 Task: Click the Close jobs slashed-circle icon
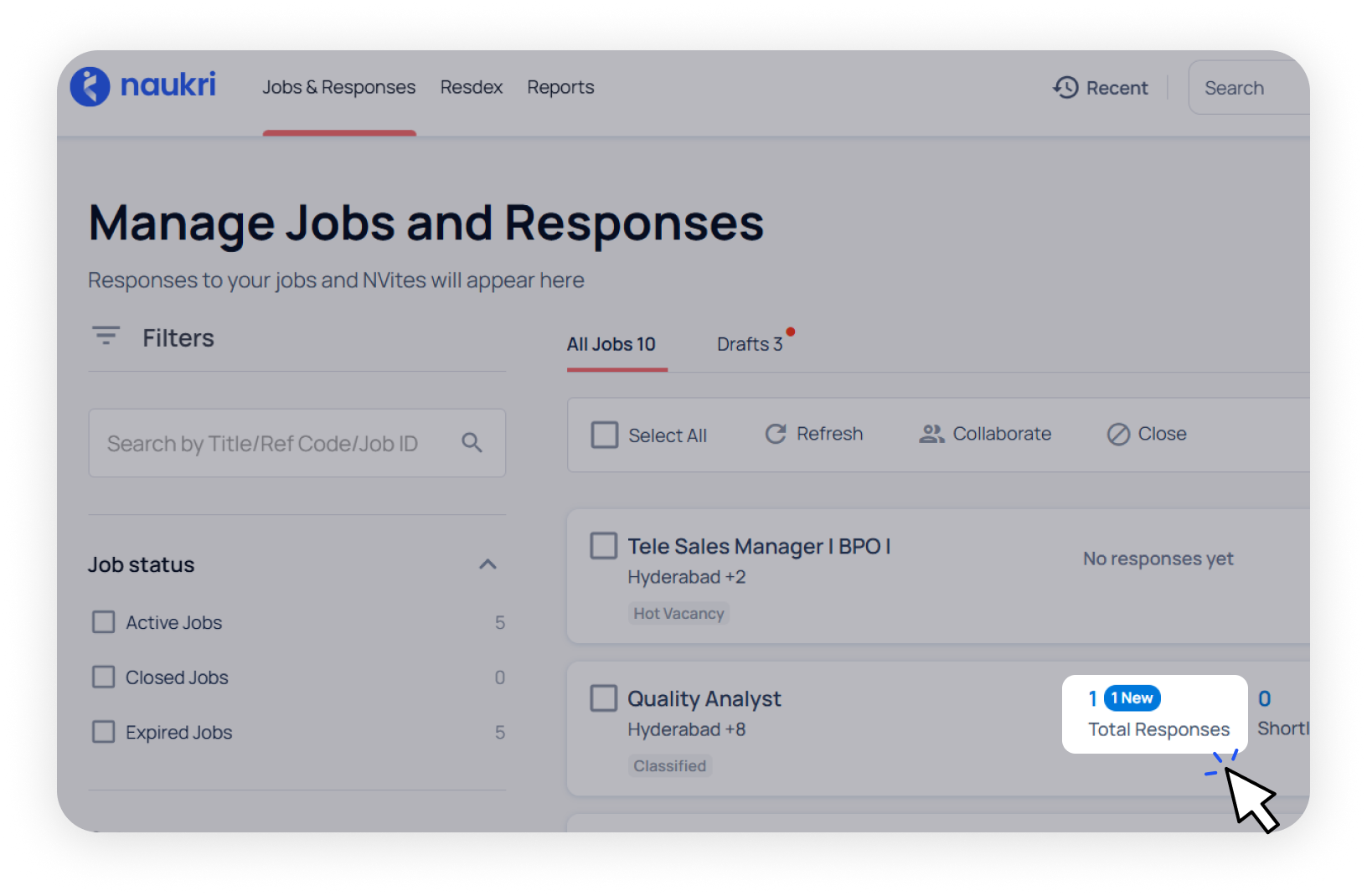[x=1118, y=434]
